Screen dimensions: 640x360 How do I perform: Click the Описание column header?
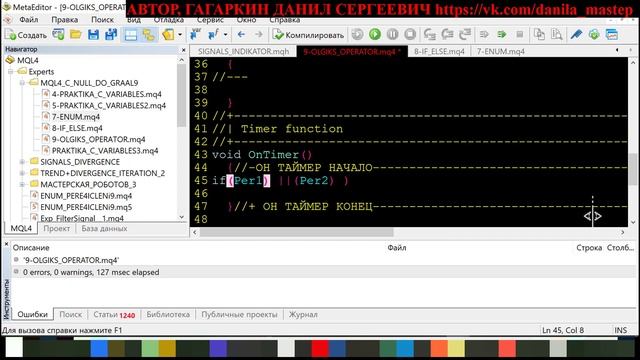pos(31,248)
